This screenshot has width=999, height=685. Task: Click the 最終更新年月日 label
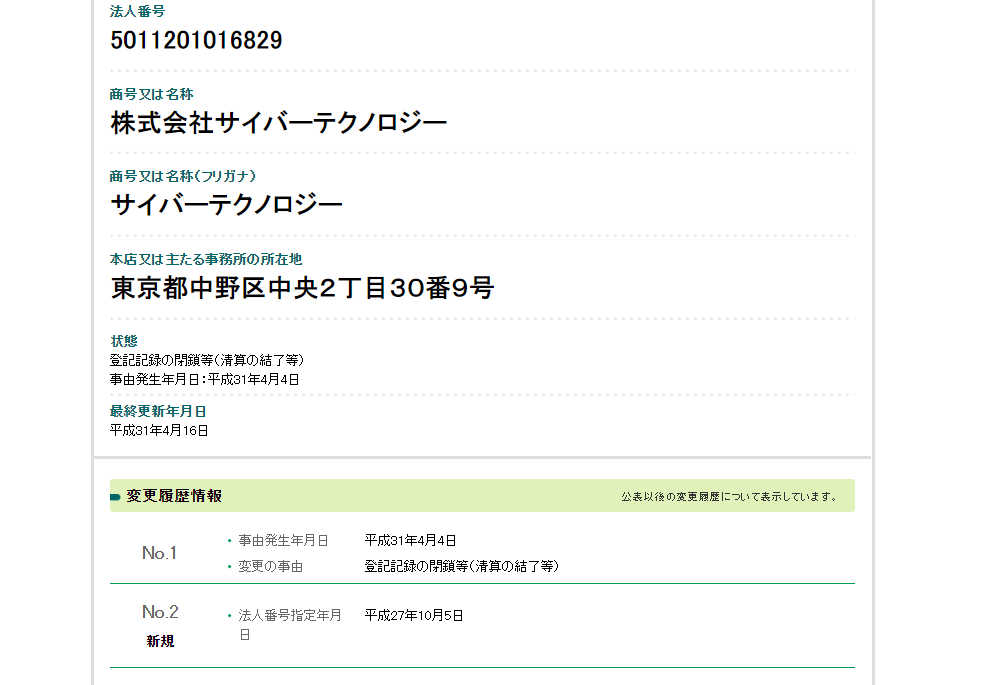point(158,411)
